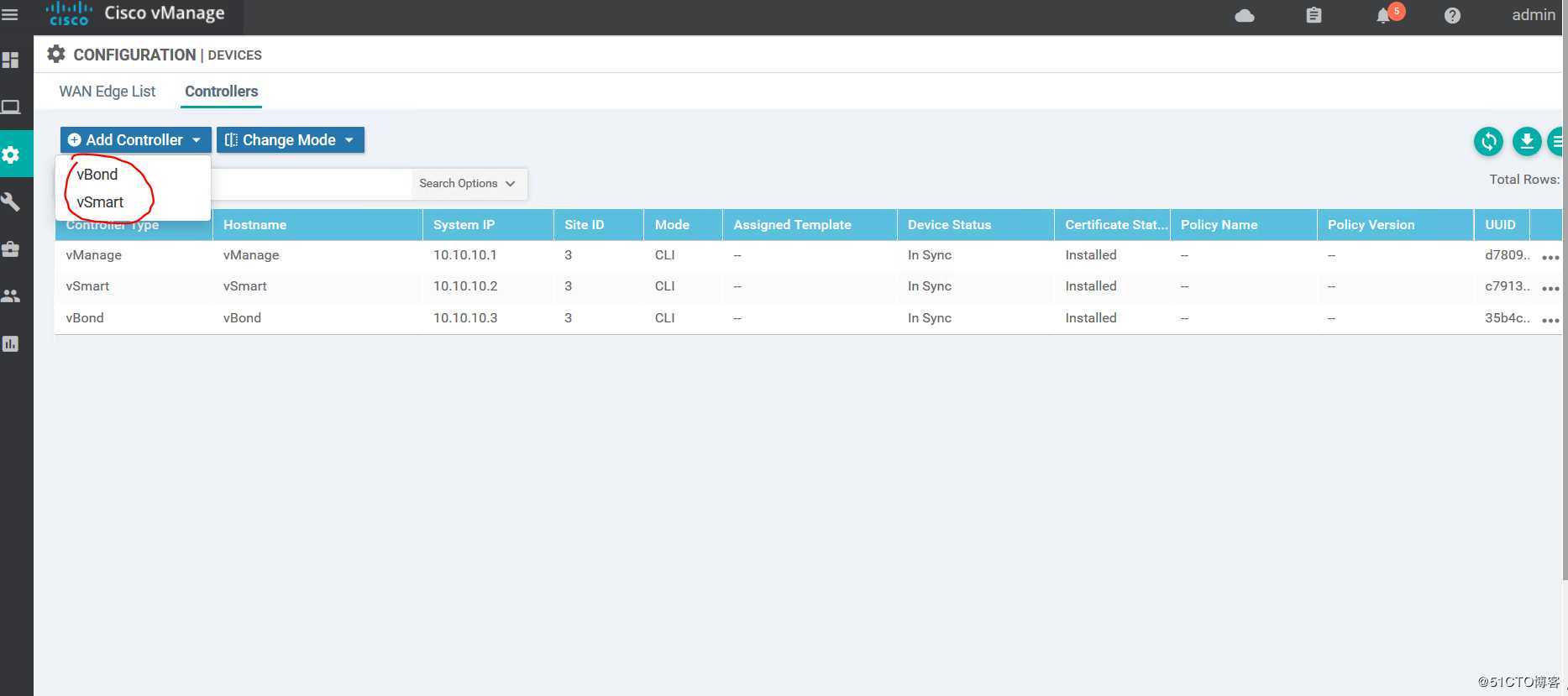Open the hamburger main menu
The height and width of the screenshot is (696, 1568).
(x=10, y=15)
